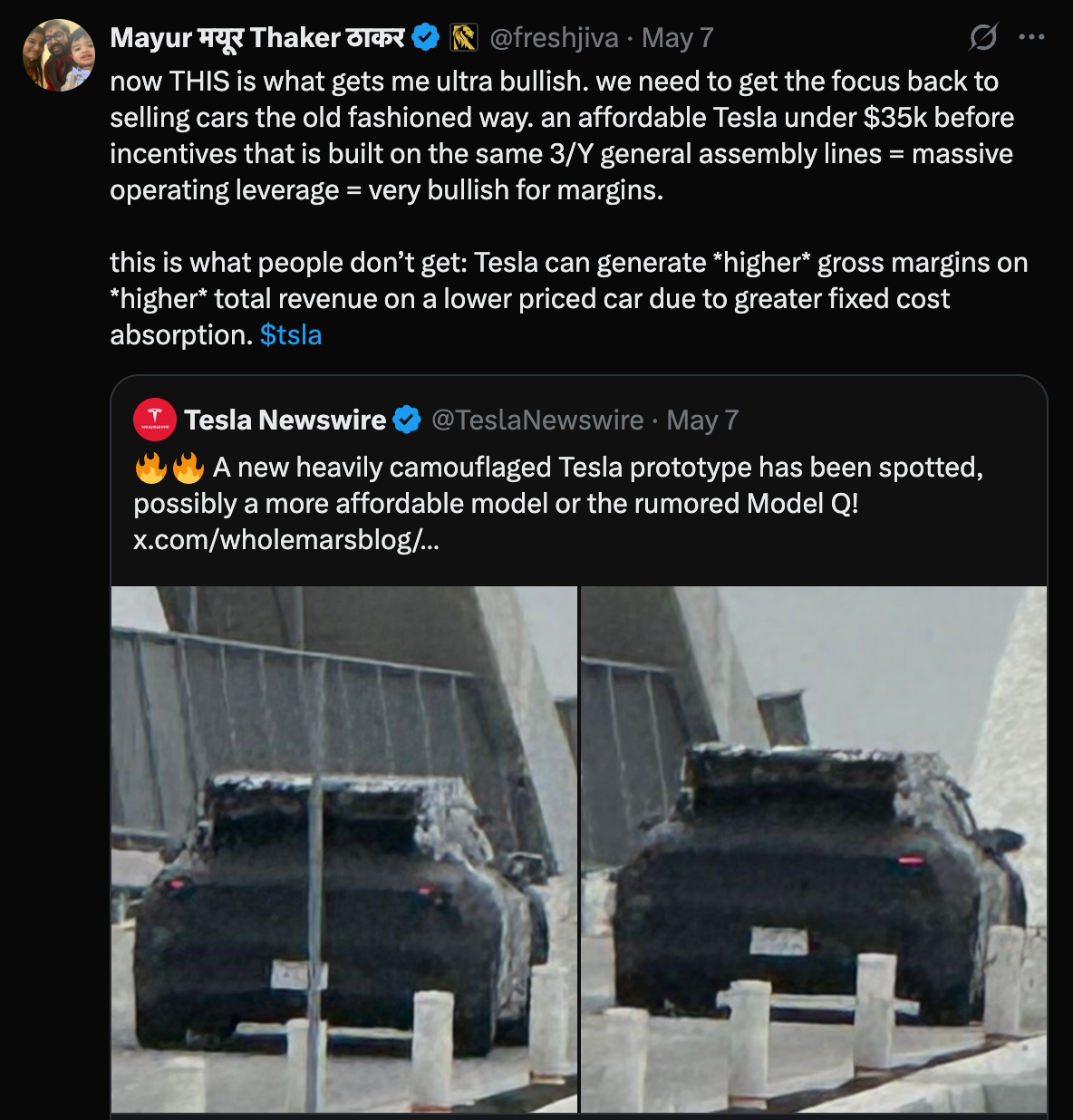1073x1120 pixels.
Task: Click the Mayur Thaker display name
Action: 257,38
